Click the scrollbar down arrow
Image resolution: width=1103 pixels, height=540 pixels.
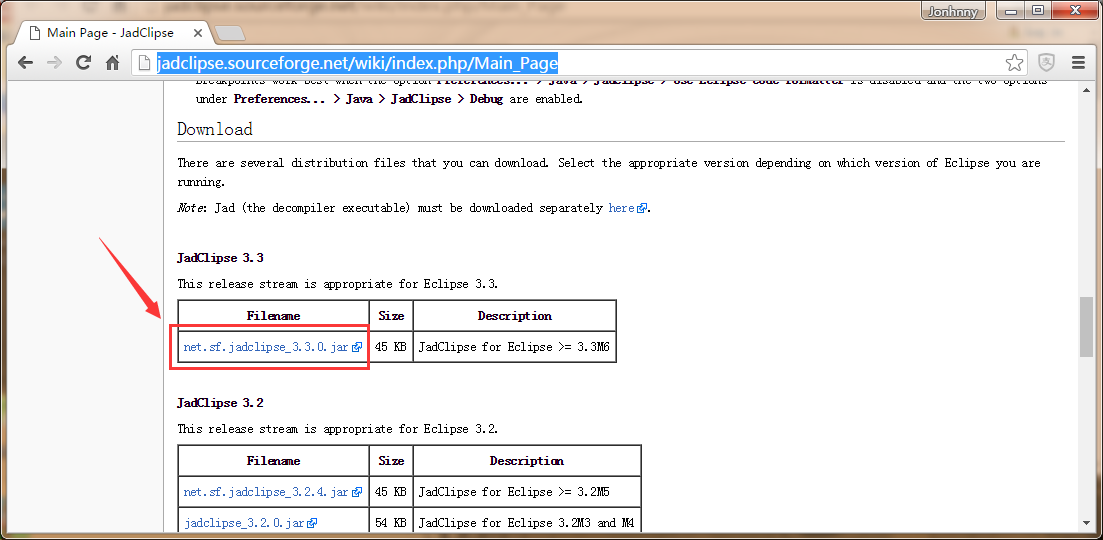(1087, 523)
